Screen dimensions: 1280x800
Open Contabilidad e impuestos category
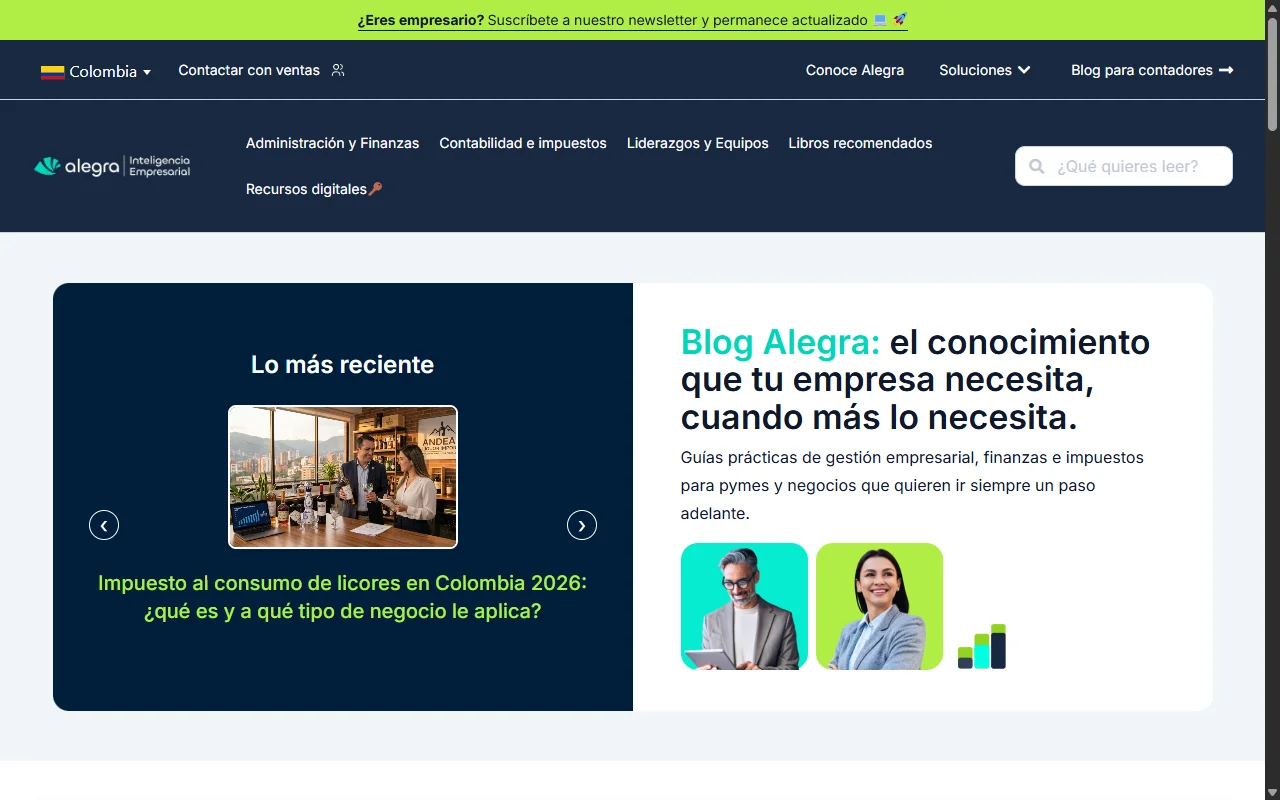point(523,143)
